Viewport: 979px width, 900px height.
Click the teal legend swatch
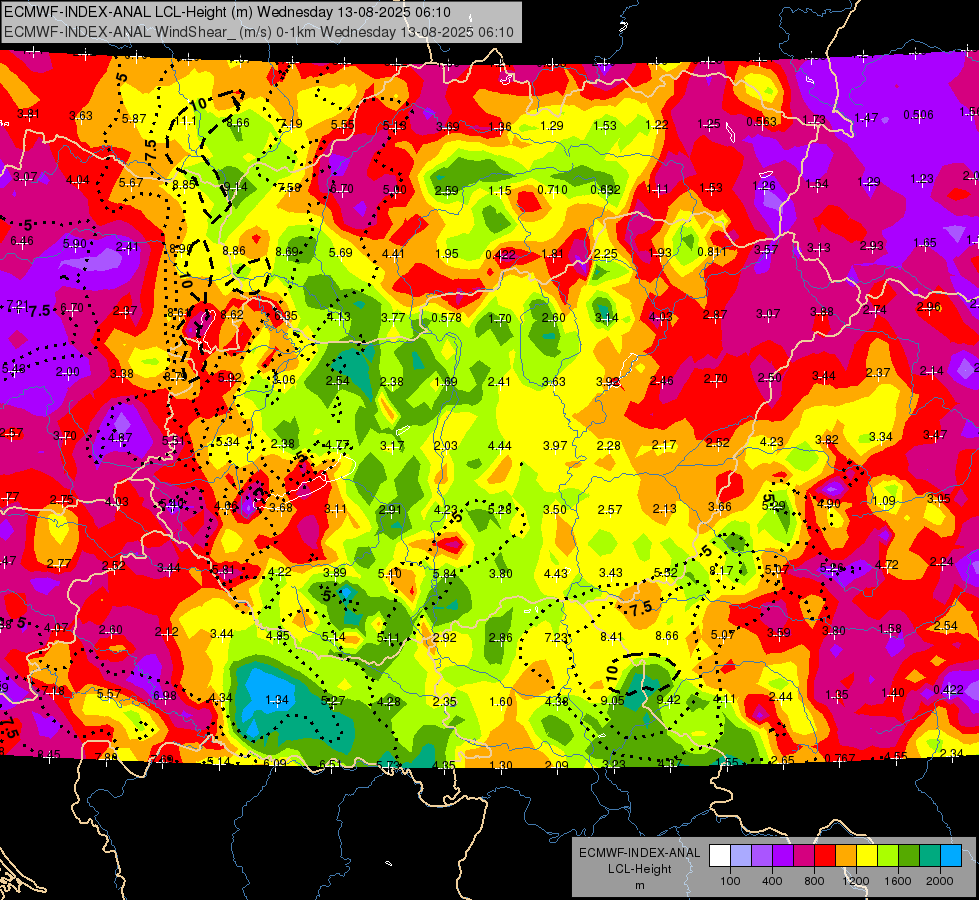point(930,856)
